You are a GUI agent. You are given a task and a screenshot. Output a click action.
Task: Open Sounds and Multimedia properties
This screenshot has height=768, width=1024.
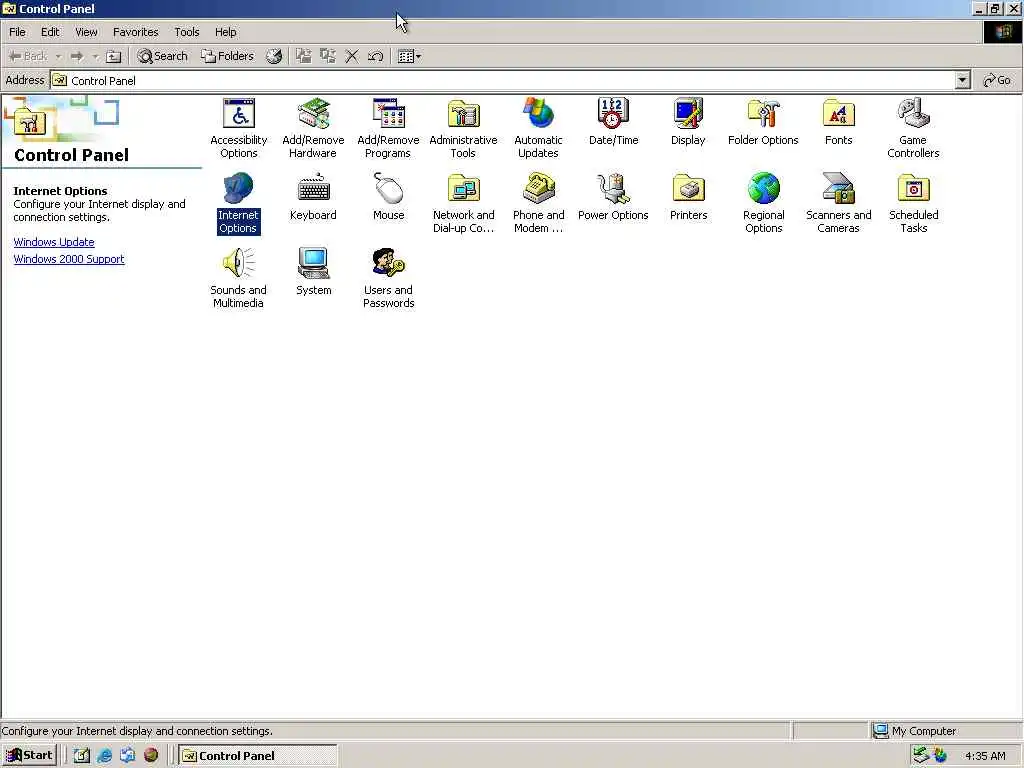point(238,278)
